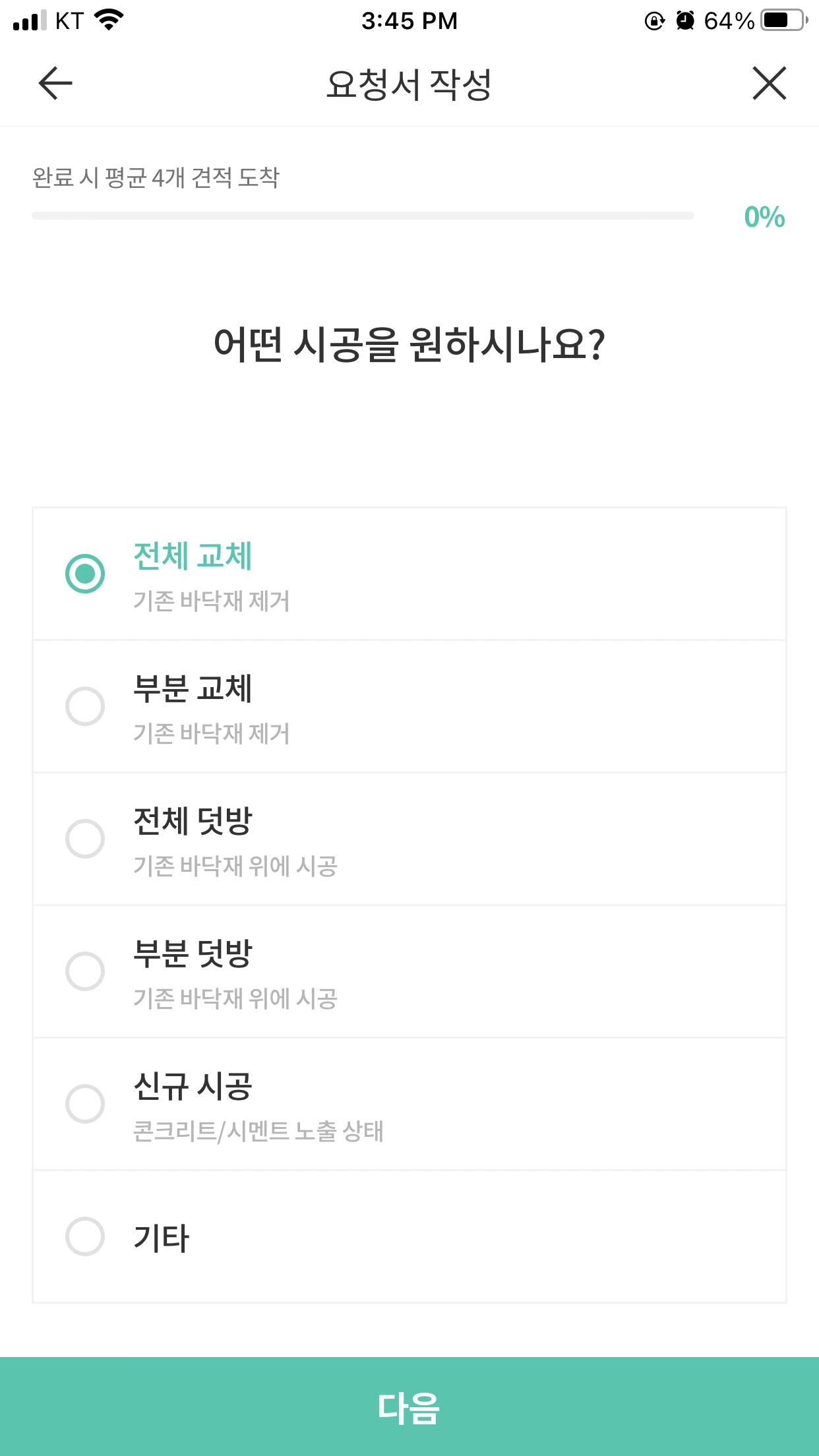Tap the battery icon in status bar
This screenshot has width=819, height=1456.
point(784,20)
